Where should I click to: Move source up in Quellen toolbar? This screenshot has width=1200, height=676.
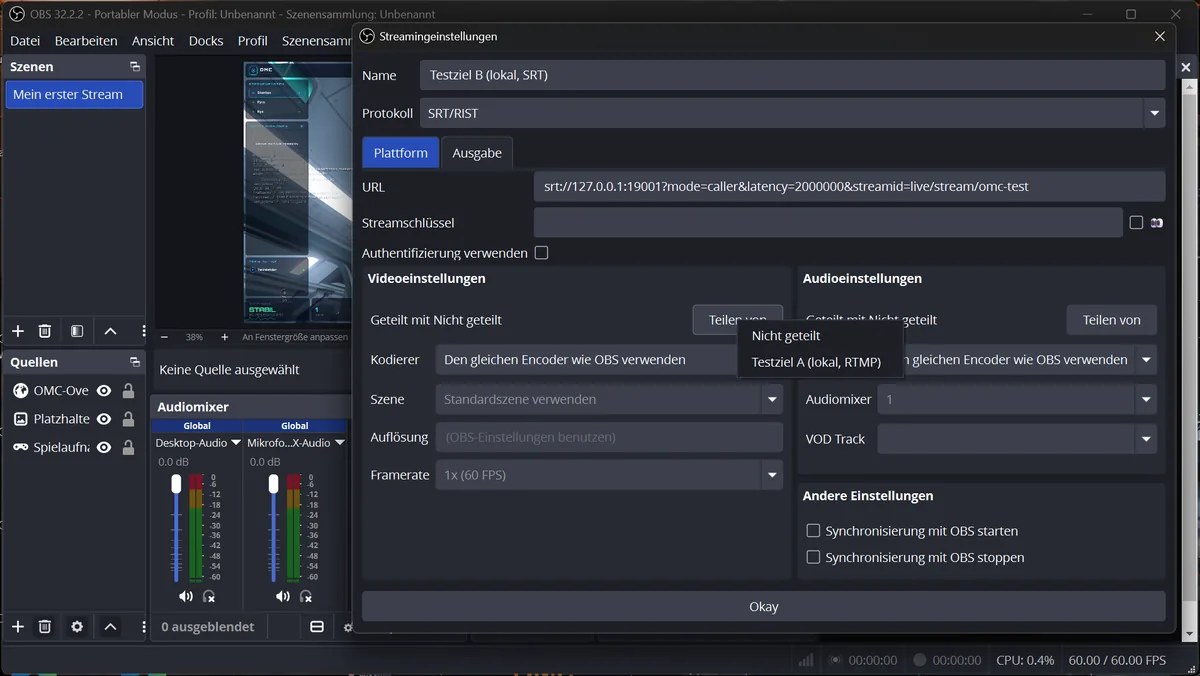pyautogui.click(x=110, y=626)
